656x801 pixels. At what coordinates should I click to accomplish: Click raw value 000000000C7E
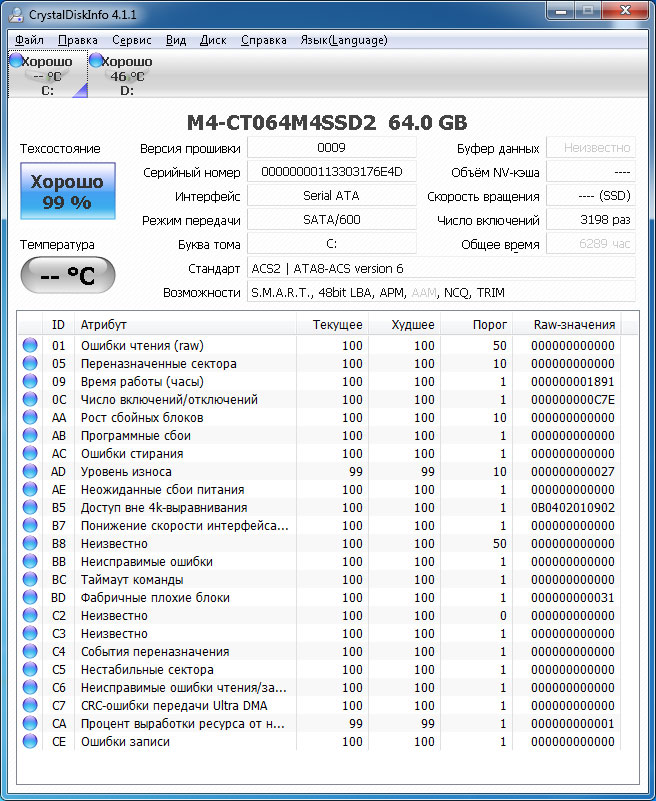572,399
